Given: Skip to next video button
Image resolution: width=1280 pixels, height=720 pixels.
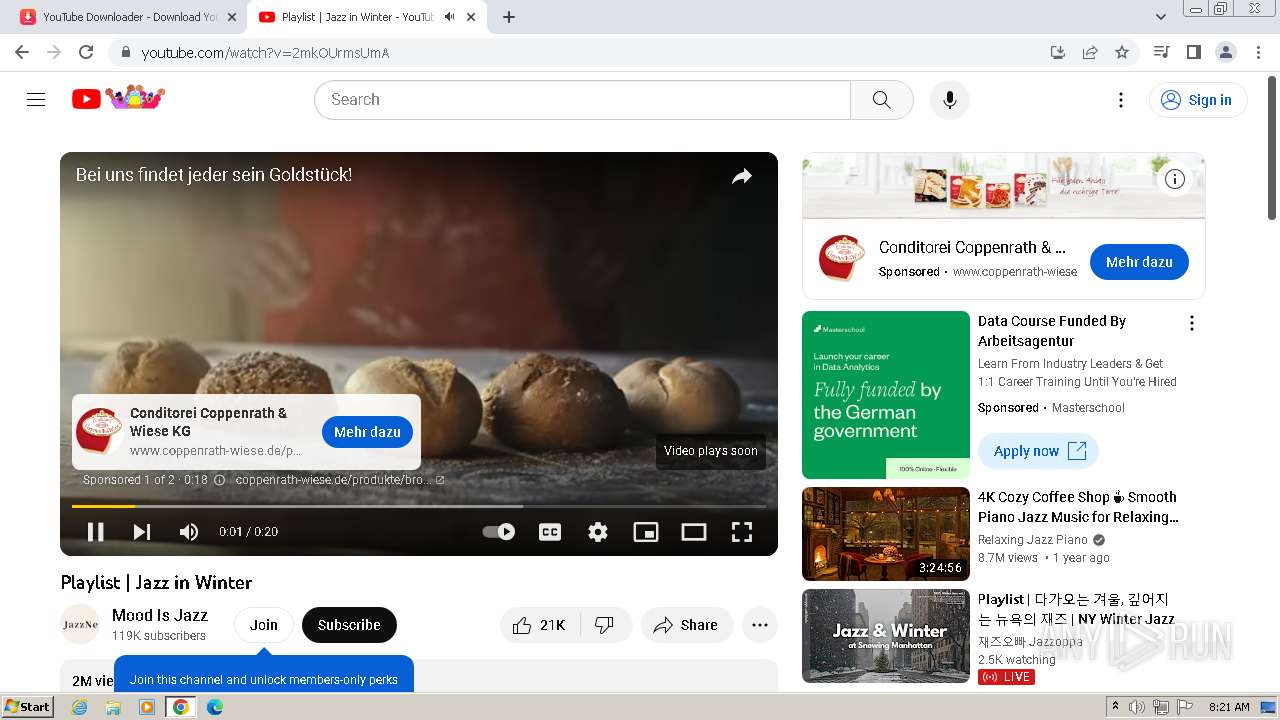Looking at the screenshot, I should [142, 532].
